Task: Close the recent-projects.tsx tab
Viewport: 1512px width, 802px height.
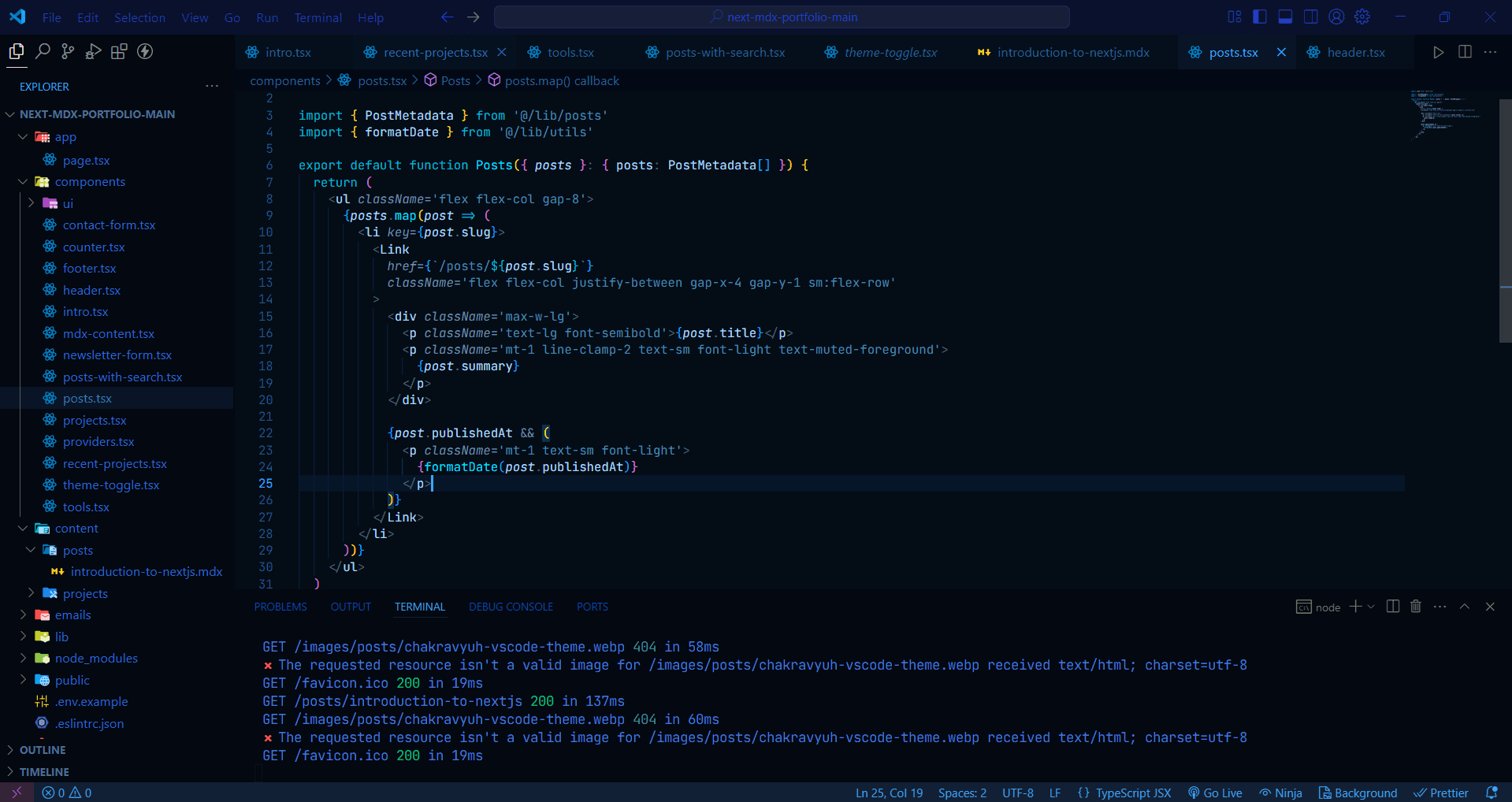Action: coord(502,52)
